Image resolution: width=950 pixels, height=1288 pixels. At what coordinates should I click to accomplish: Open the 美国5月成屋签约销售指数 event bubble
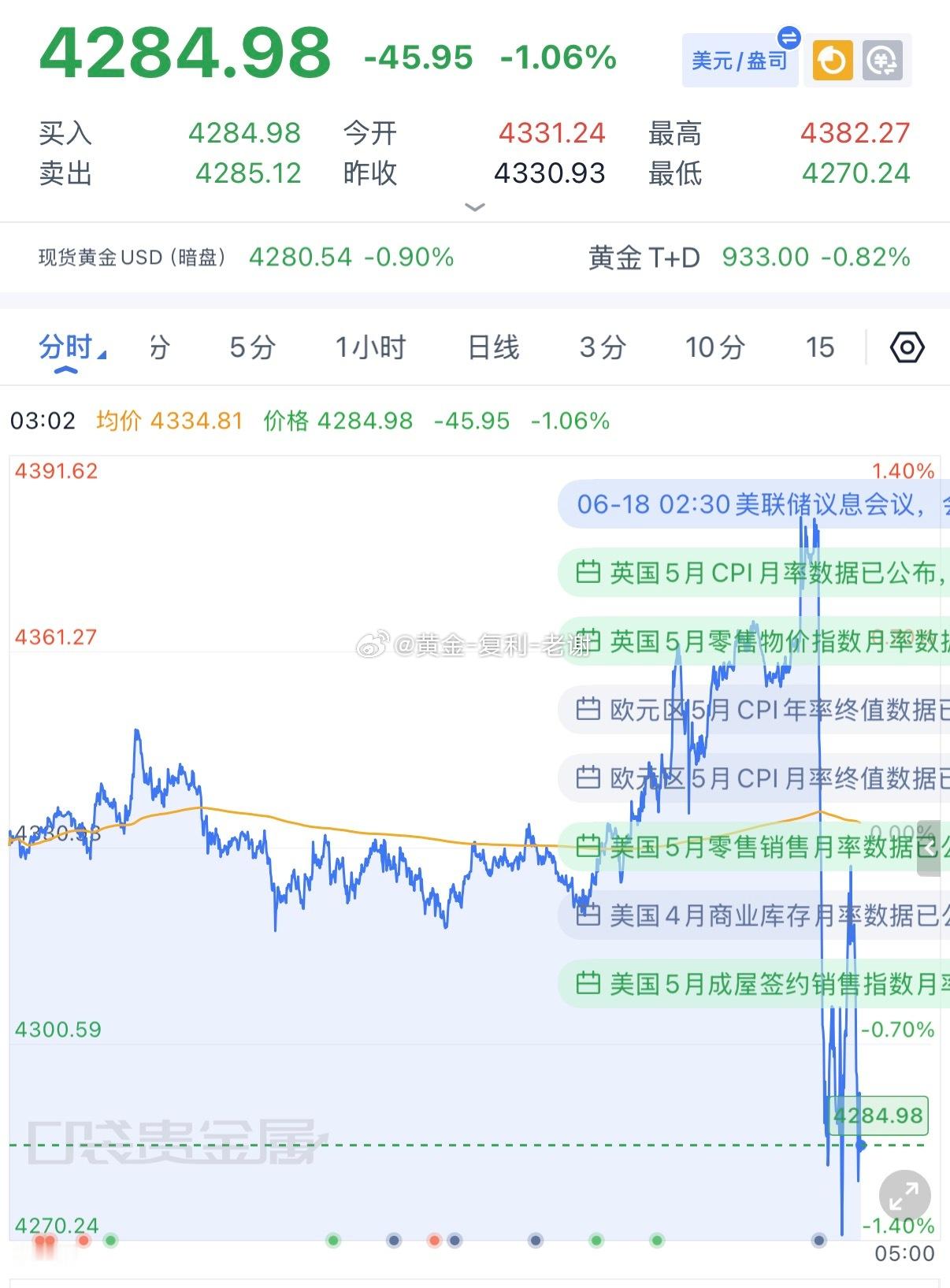754,984
